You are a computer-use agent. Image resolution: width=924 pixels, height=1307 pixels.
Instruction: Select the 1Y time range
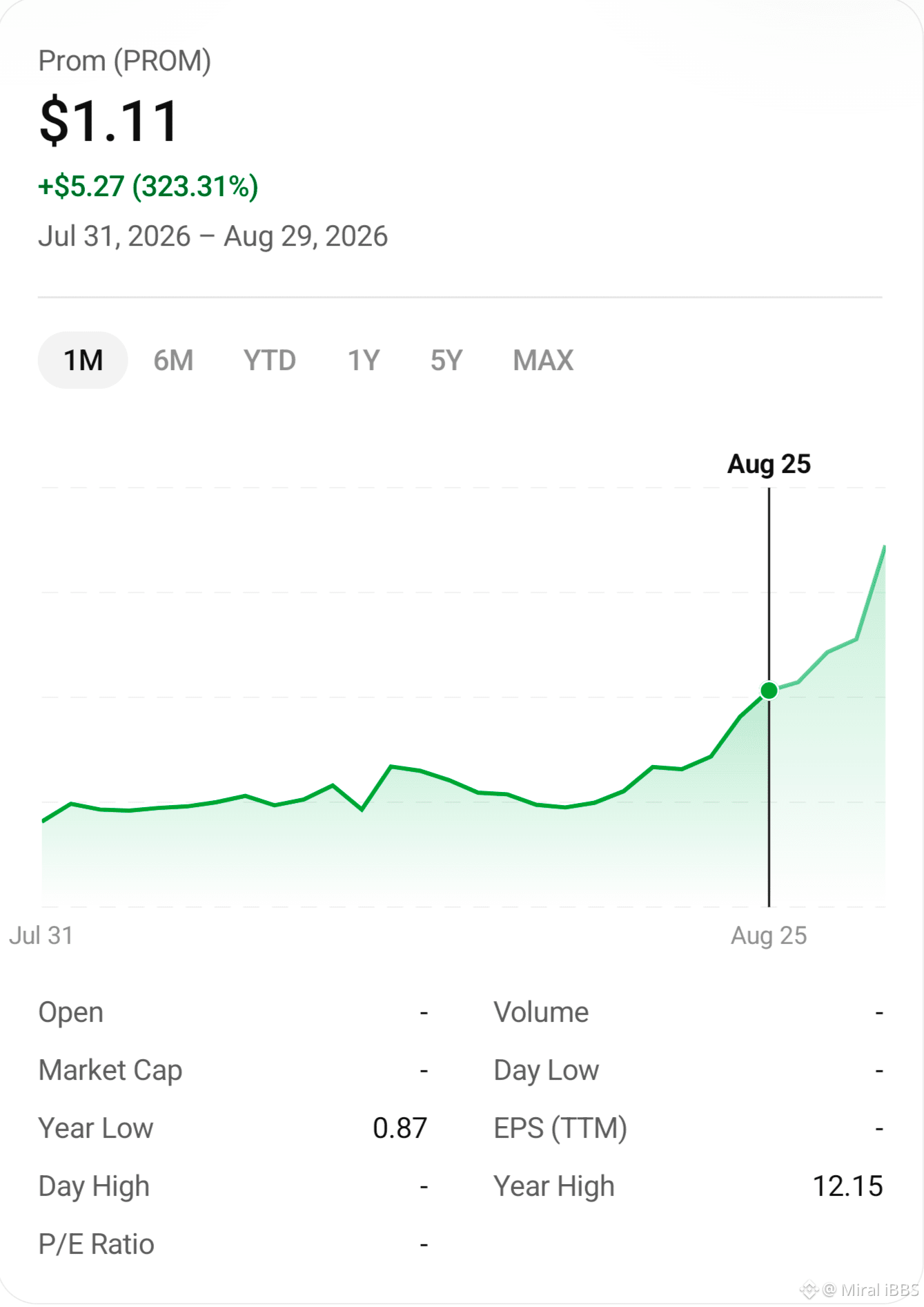[x=364, y=360]
